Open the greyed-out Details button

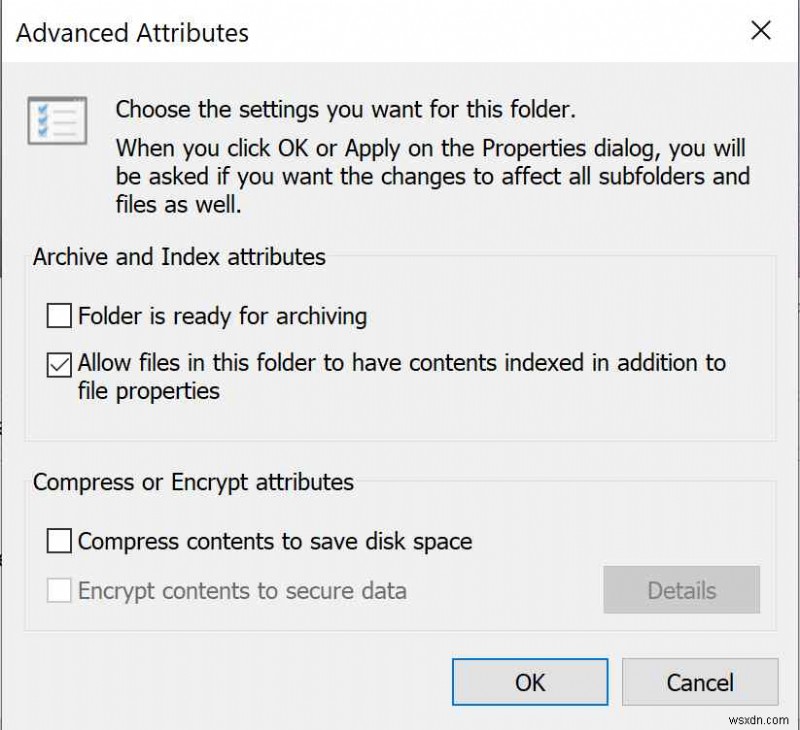(x=681, y=591)
